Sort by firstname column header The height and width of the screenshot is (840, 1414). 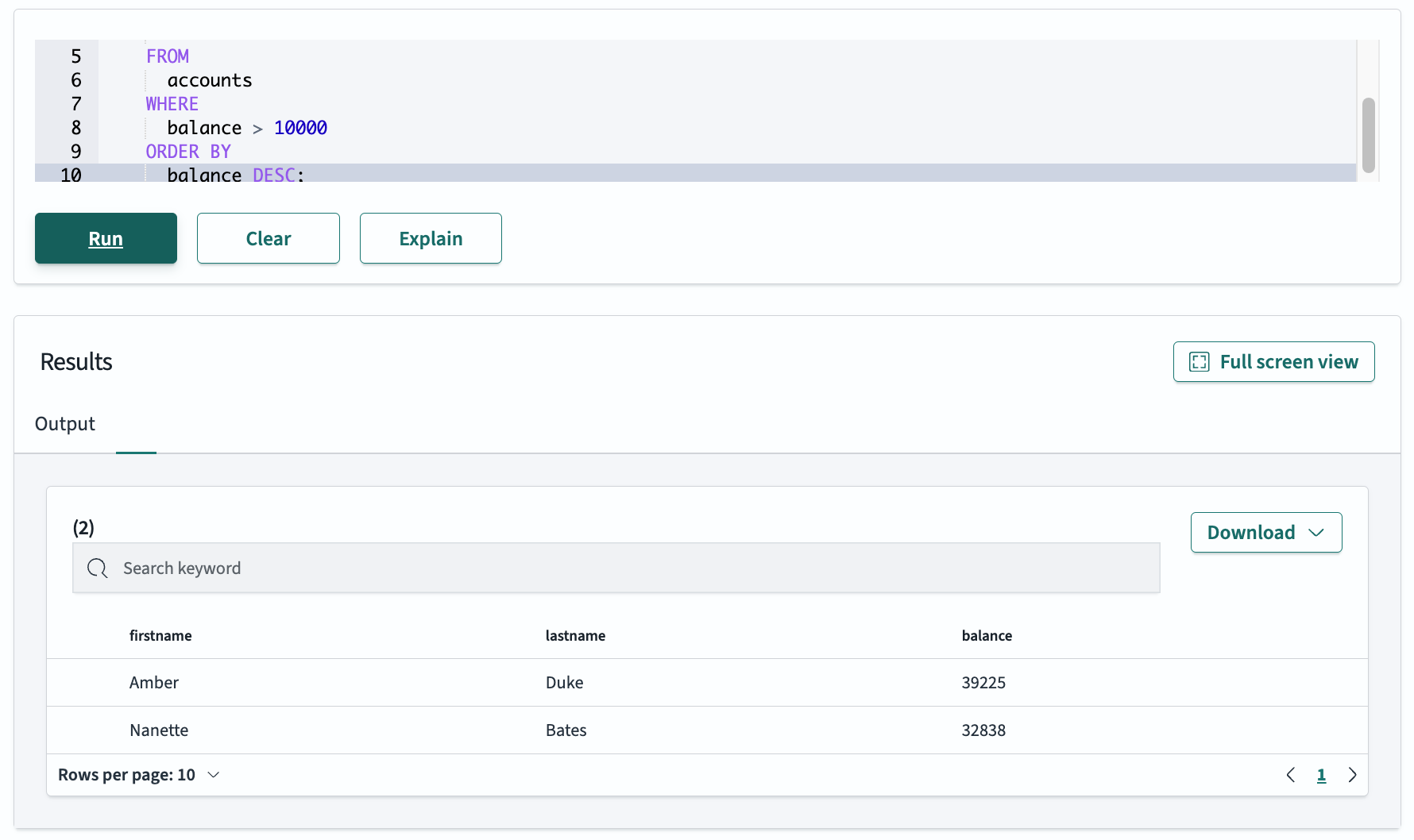[x=160, y=635]
